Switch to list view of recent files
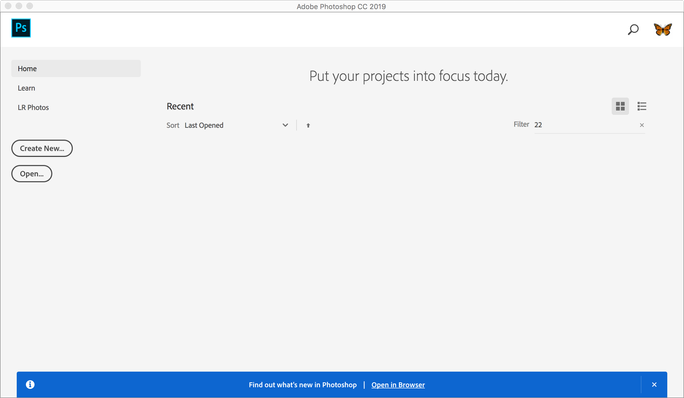 pyautogui.click(x=642, y=106)
